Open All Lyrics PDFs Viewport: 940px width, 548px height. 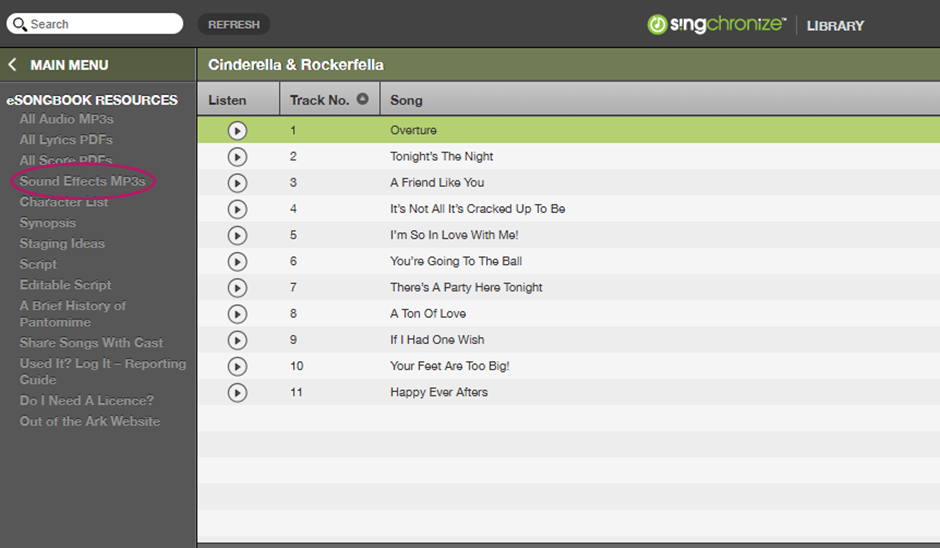tap(66, 140)
